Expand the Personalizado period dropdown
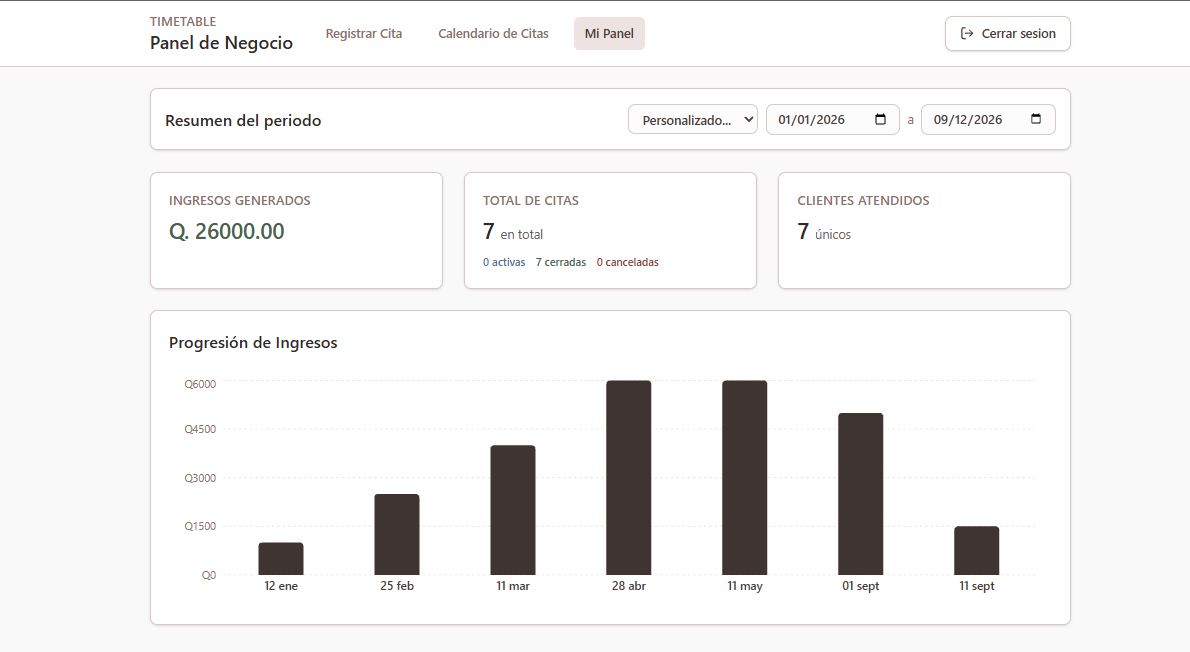1190x652 pixels. (693, 119)
